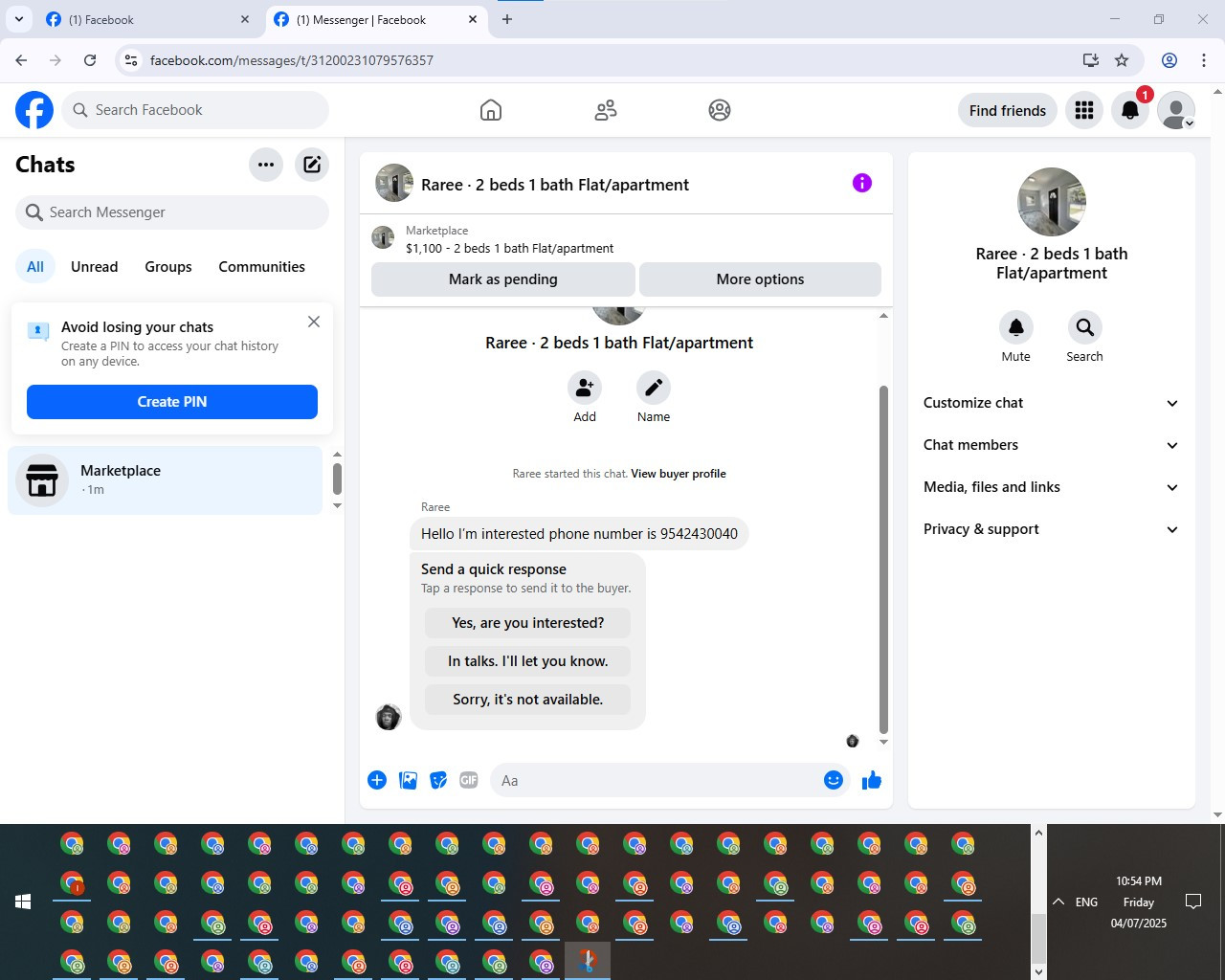Send quick response 'In talks. I'll let you know.'

[x=528, y=661]
